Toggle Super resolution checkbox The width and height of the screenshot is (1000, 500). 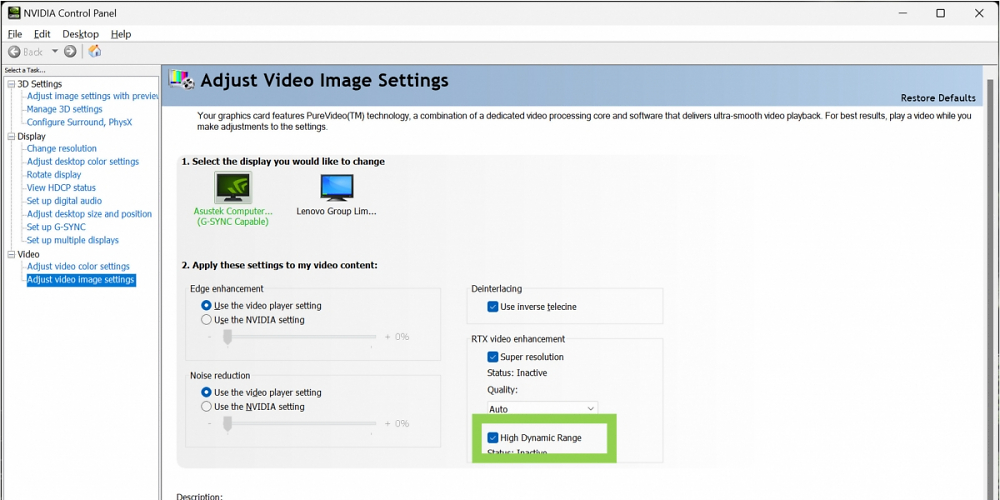[x=492, y=357]
